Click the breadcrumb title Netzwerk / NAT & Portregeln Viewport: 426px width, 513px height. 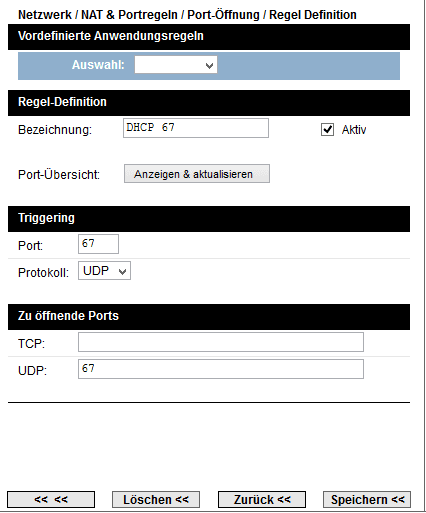point(98,15)
